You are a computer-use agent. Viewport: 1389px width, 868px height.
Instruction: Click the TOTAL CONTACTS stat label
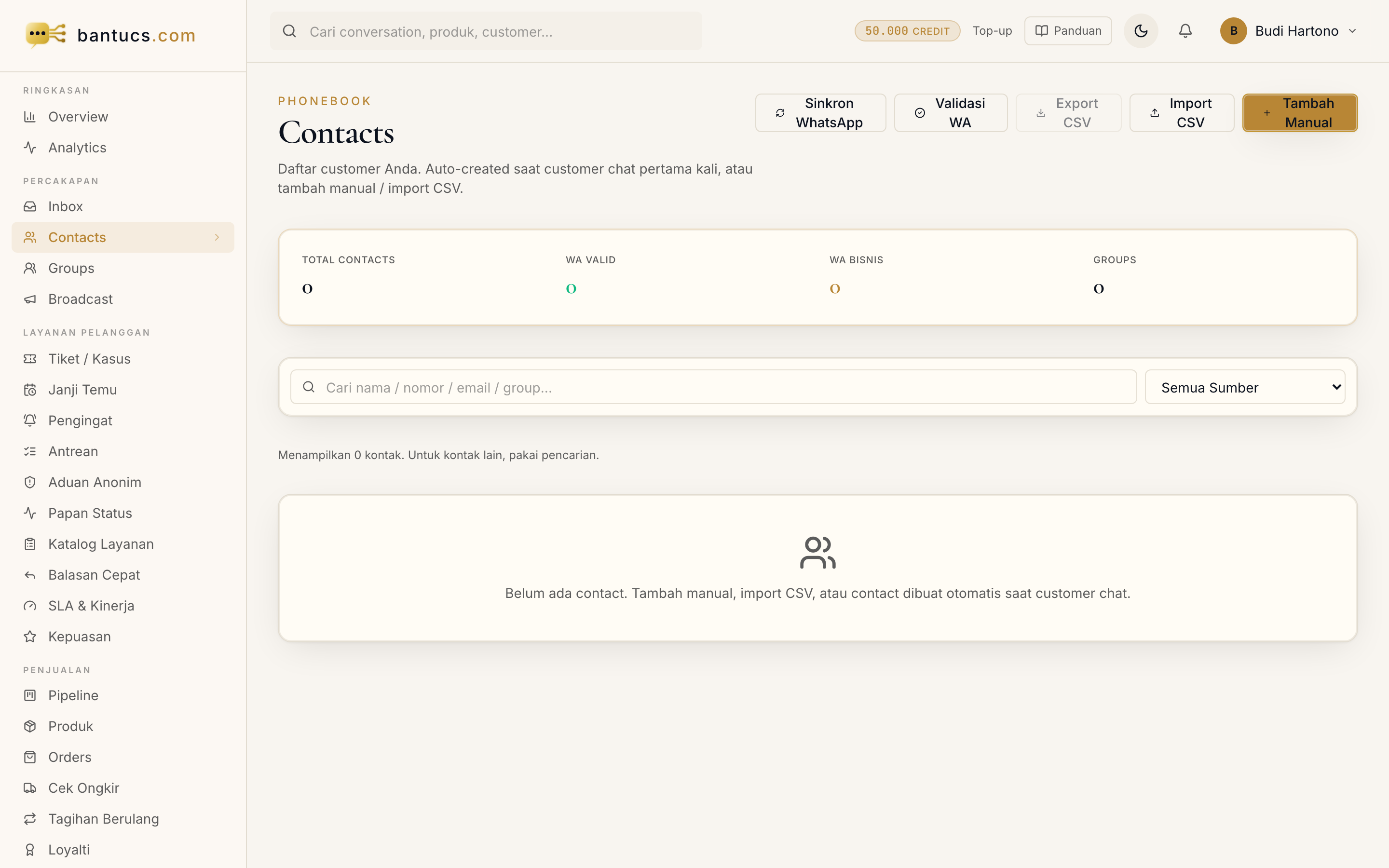pyautogui.click(x=348, y=260)
